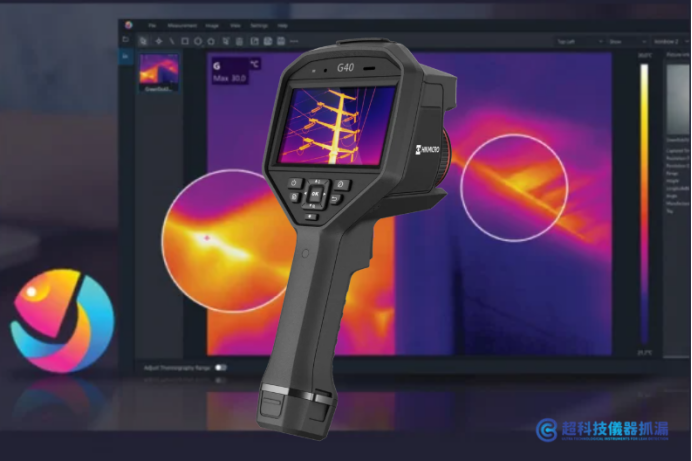The height and width of the screenshot is (461, 692).
Task: Expand the Top Left position dropdown
Action: [x=579, y=41]
